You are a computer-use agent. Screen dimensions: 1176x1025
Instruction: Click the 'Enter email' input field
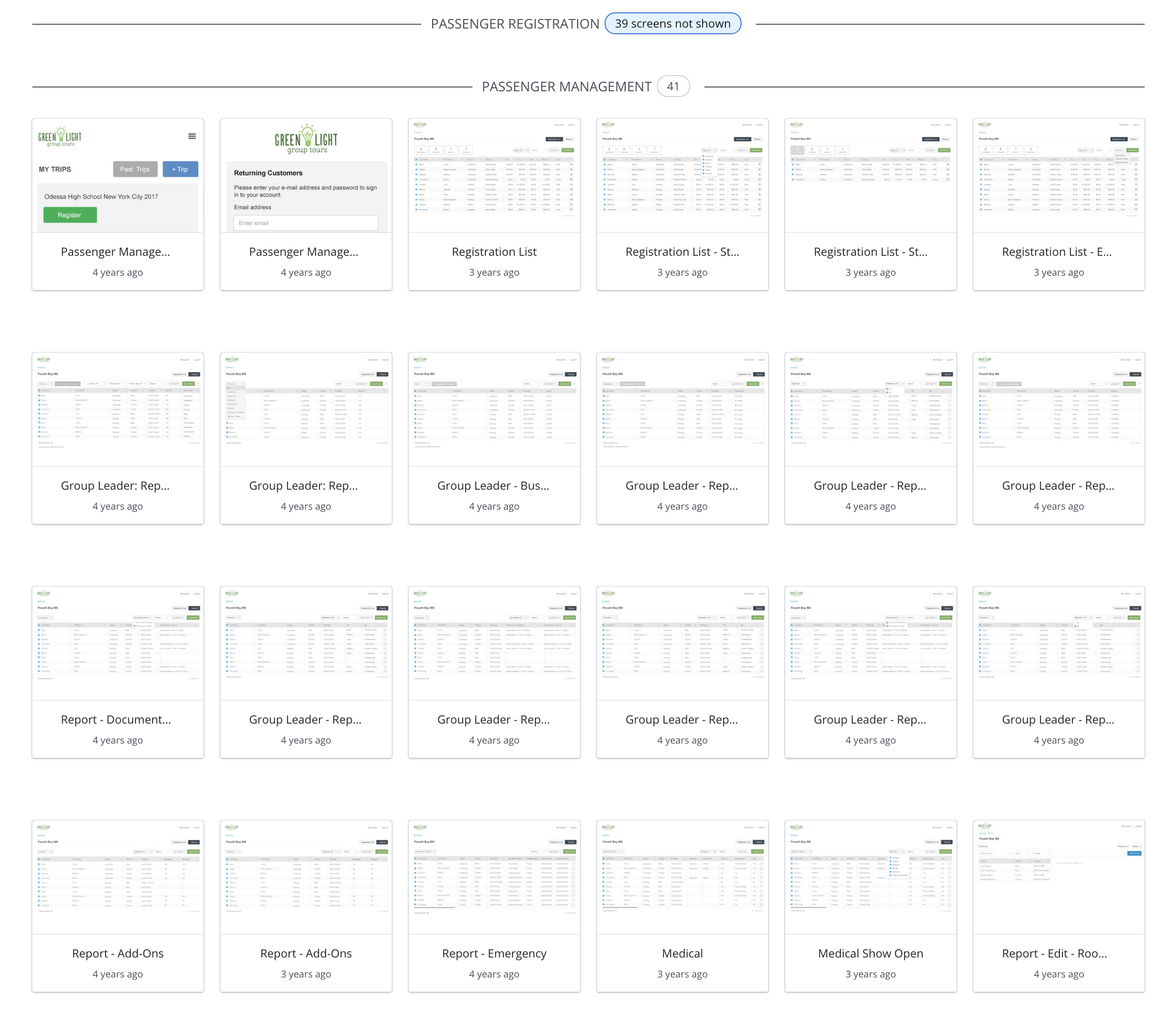point(306,223)
